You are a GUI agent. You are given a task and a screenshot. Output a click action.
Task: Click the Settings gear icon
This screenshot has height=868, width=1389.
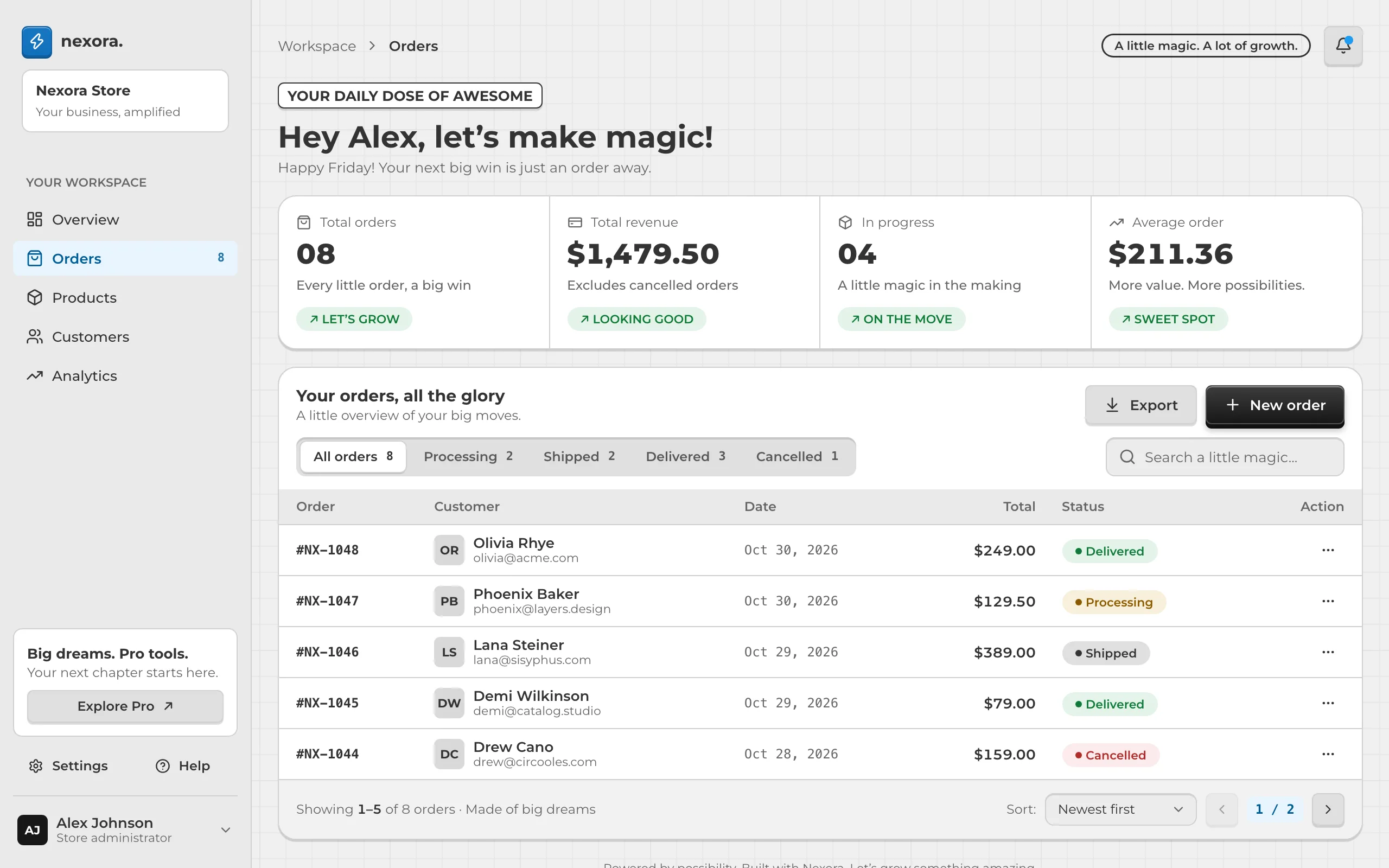click(x=36, y=766)
